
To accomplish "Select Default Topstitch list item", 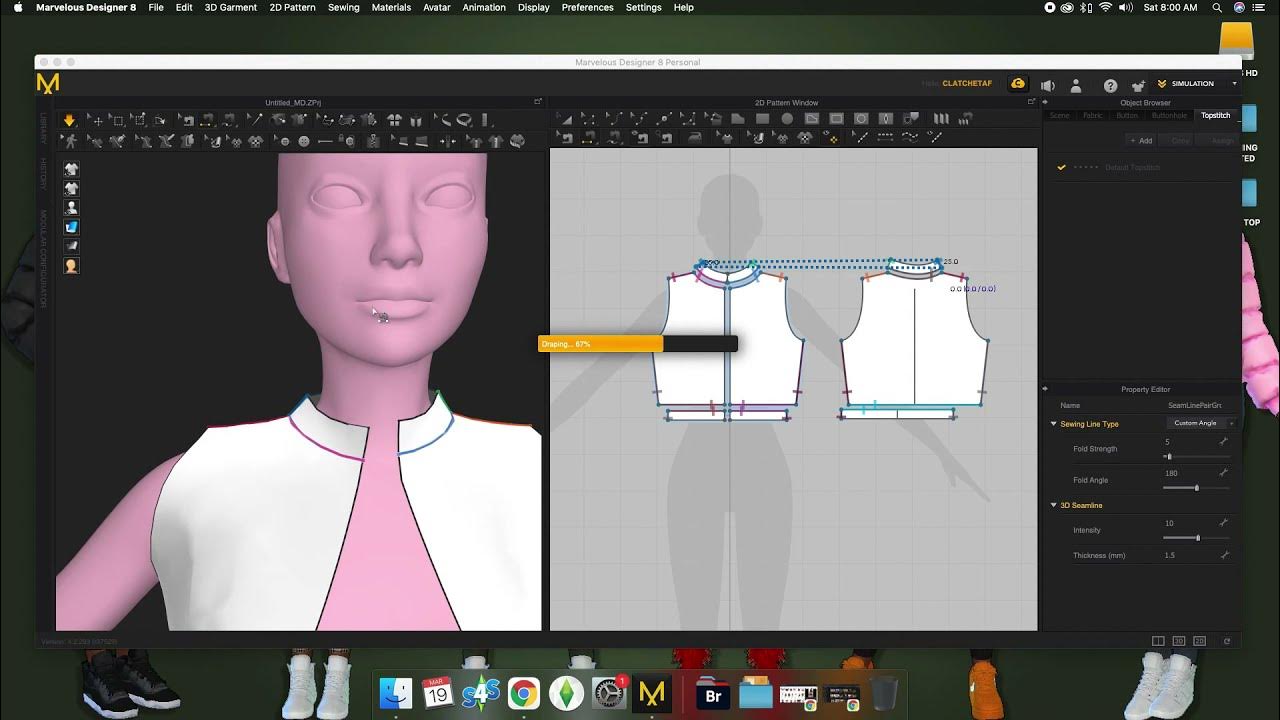I will 1140,167.
